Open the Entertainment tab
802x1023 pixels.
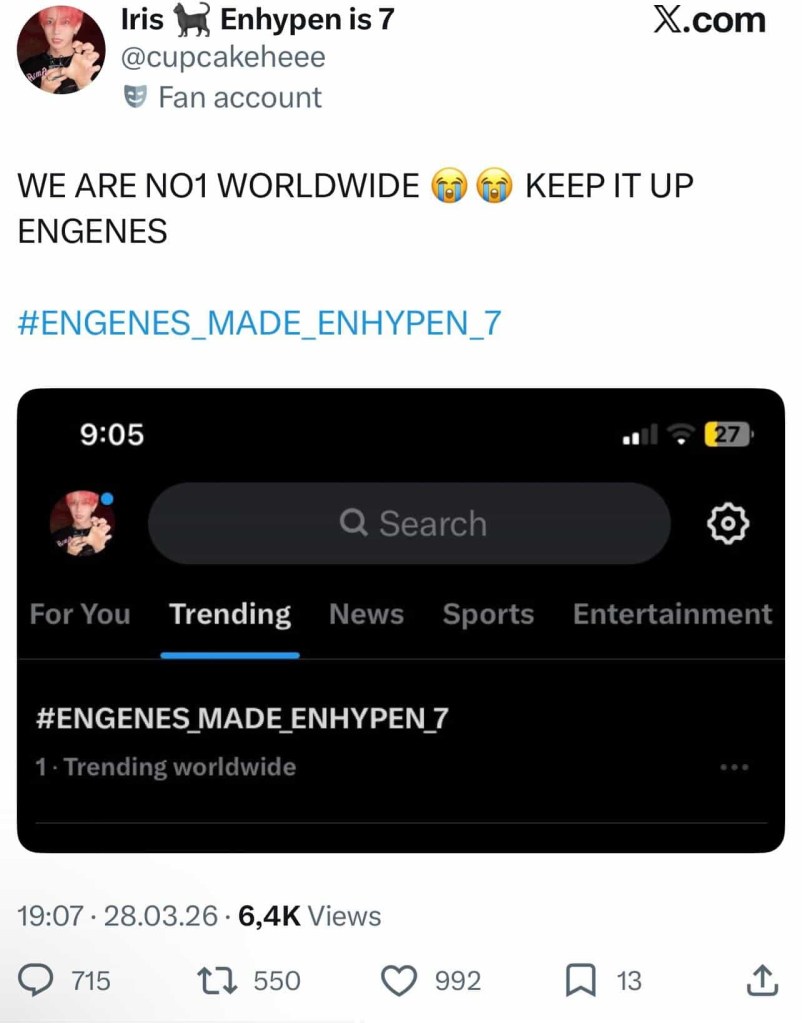tap(672, 614)
